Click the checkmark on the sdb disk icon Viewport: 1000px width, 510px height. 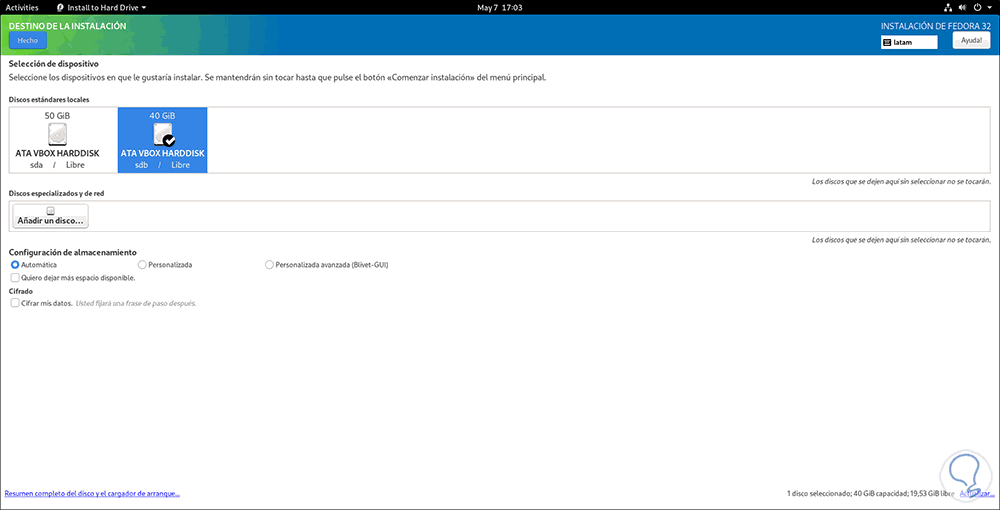[169, 141]
